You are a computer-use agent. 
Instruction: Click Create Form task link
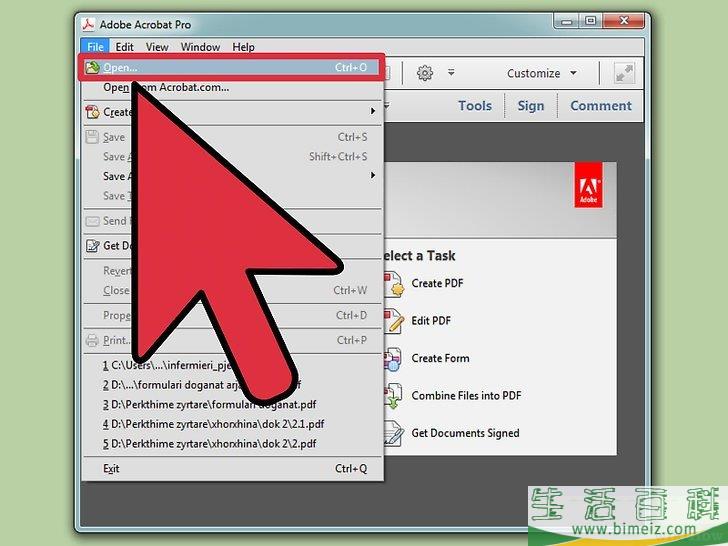click(x=440, y=358)
